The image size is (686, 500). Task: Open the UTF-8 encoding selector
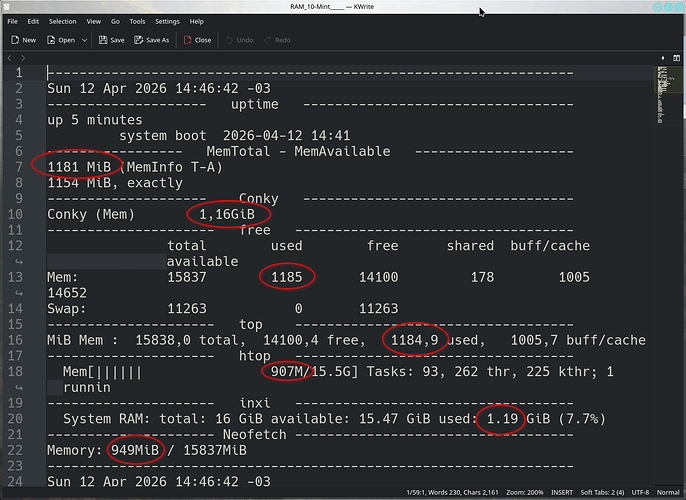[641, 493]
